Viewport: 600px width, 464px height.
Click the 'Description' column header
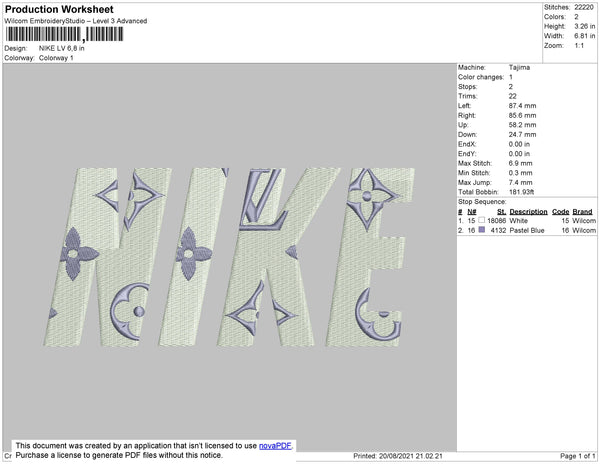(528, 212)
